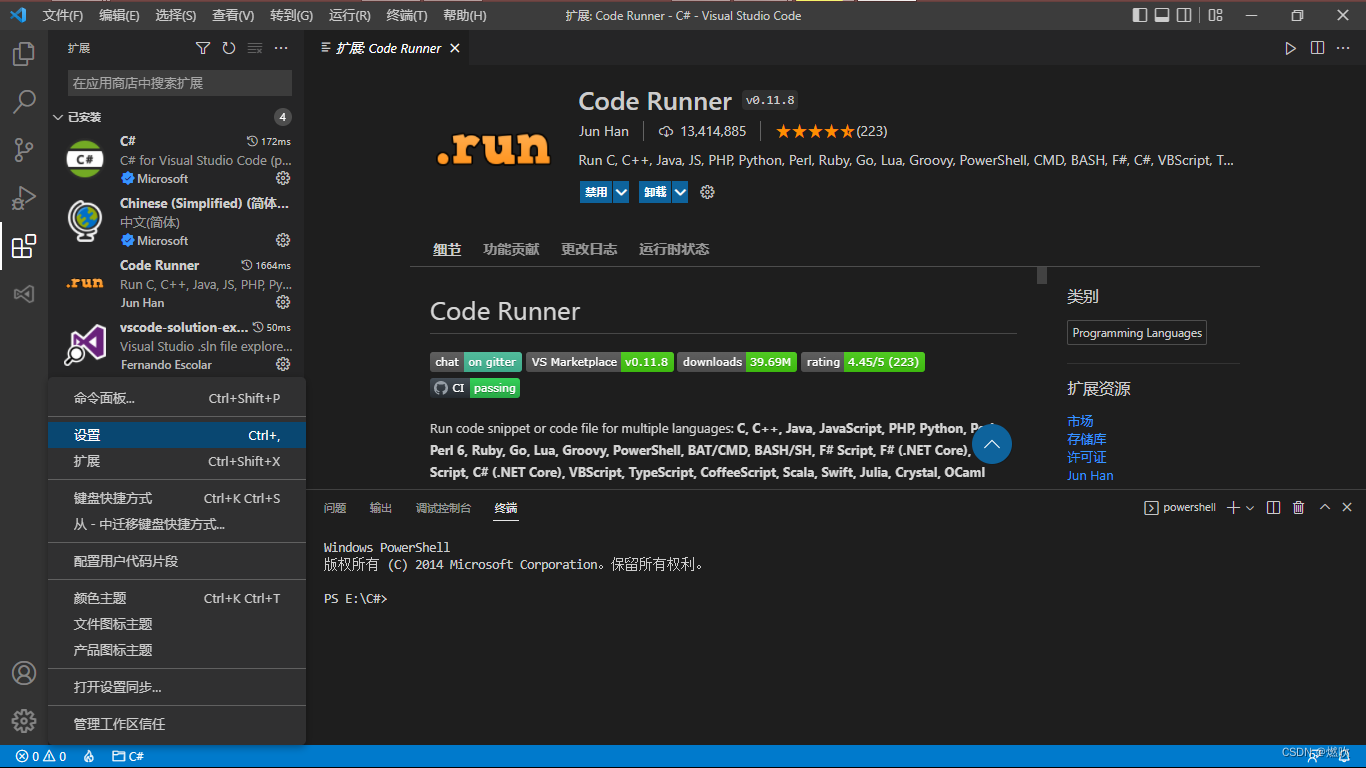
Task: Toggle the primary sidebar layout button
Action: (1140, 15)
